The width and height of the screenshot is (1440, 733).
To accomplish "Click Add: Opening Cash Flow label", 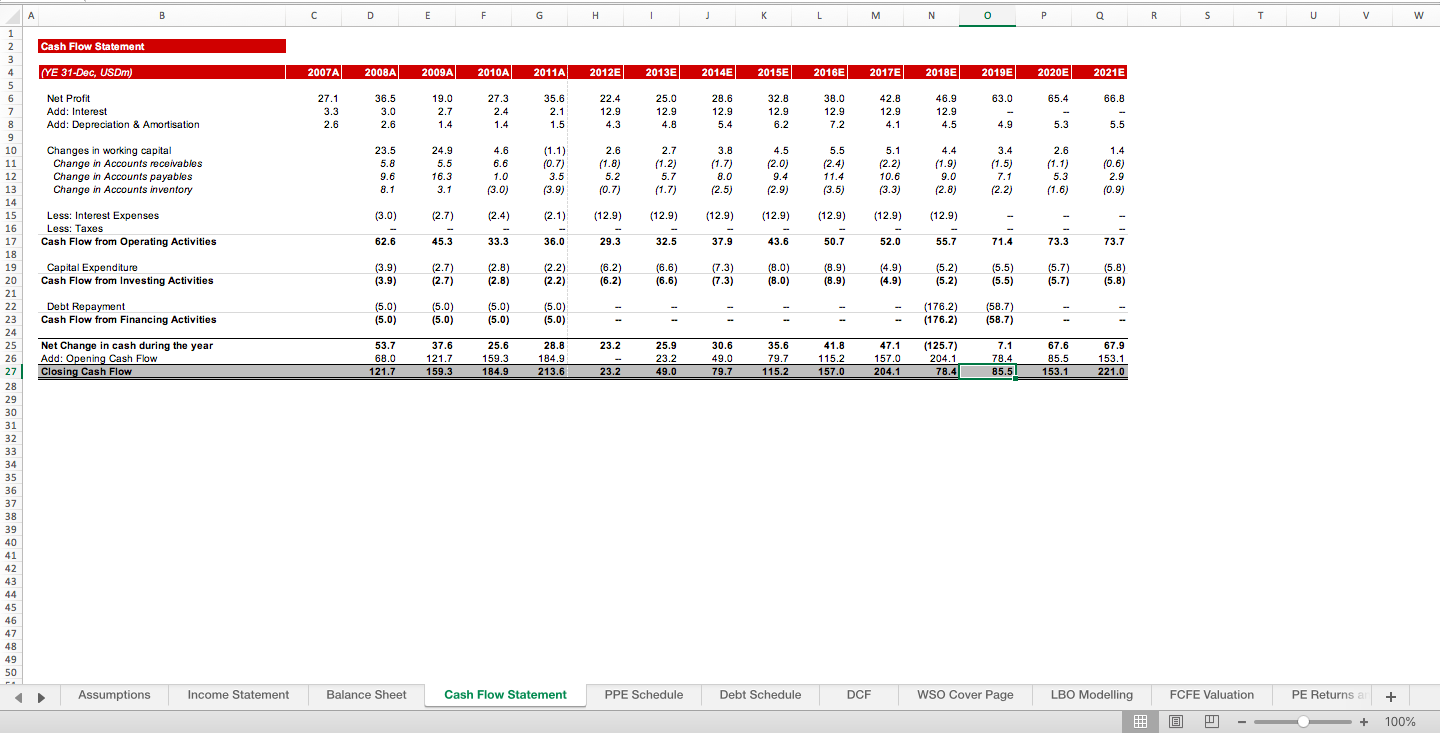I will (99, 359).
